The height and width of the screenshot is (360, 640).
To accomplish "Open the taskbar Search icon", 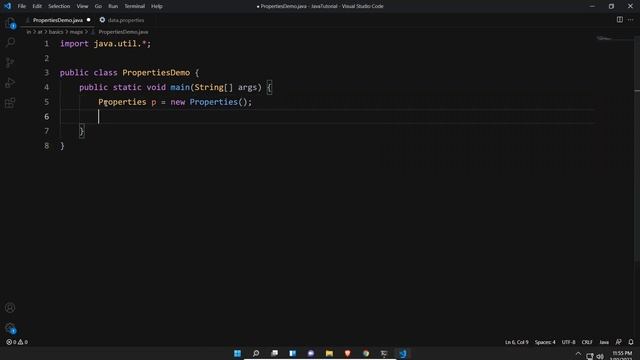I will pyautogui.click(x=256, y=353).
